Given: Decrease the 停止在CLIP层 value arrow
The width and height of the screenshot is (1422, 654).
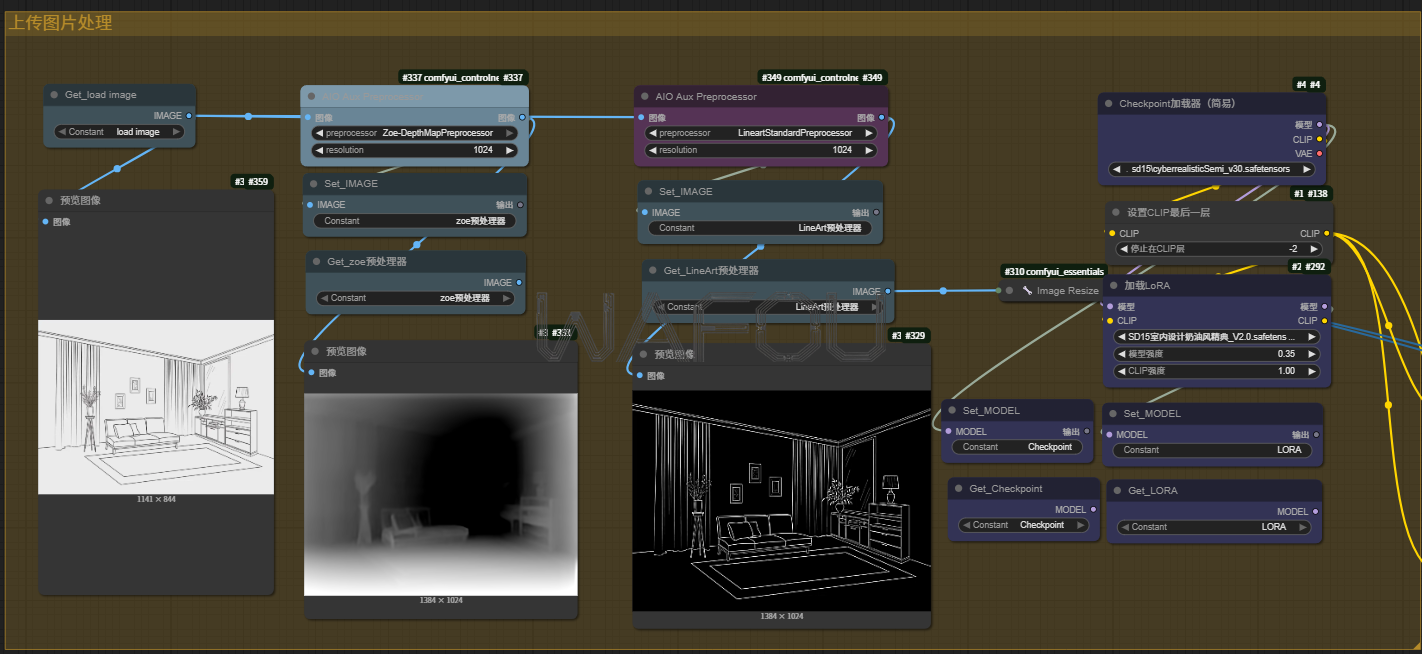Looking at the screenshot, I should (x=1123, y=249).
